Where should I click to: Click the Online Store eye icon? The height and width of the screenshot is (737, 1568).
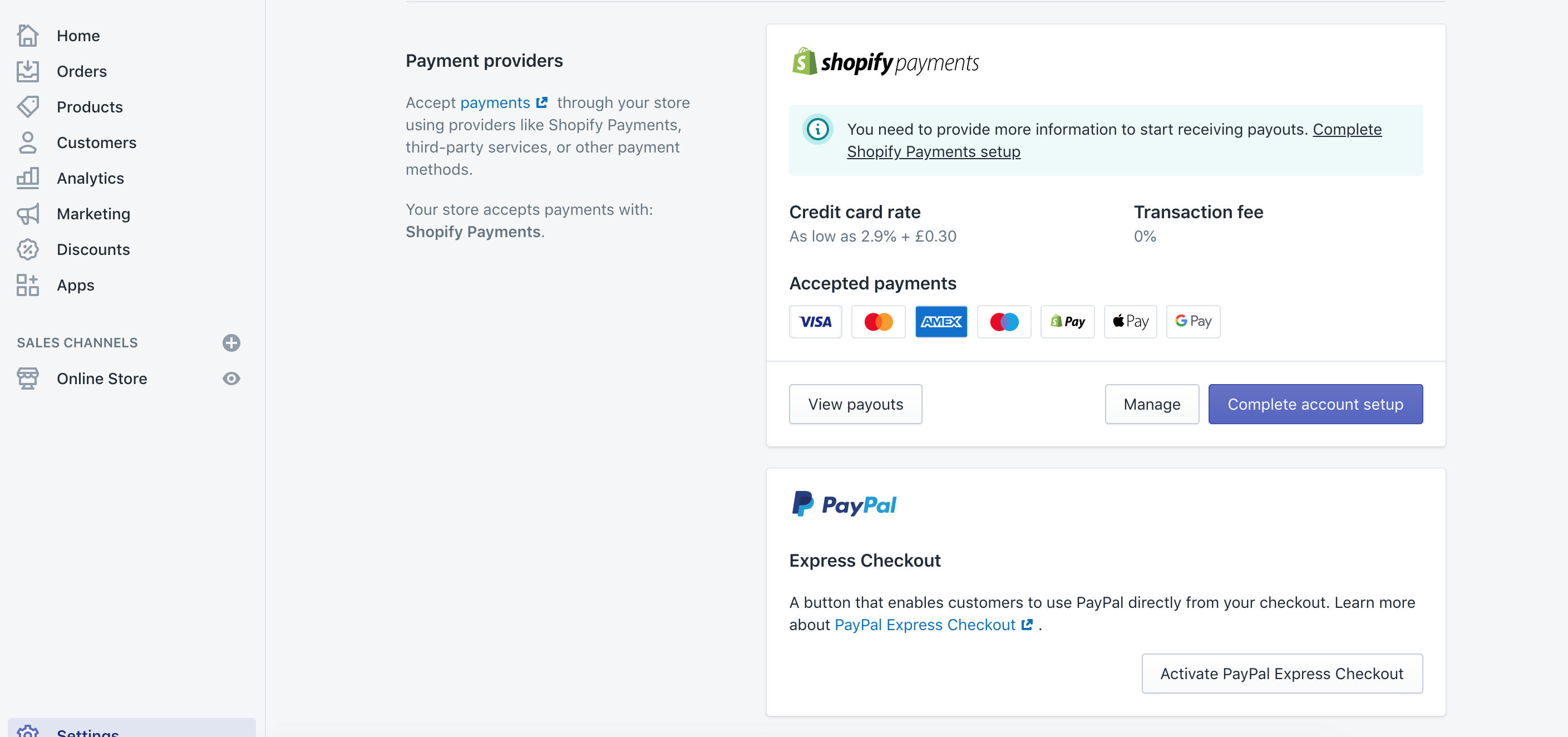(231, 379)
